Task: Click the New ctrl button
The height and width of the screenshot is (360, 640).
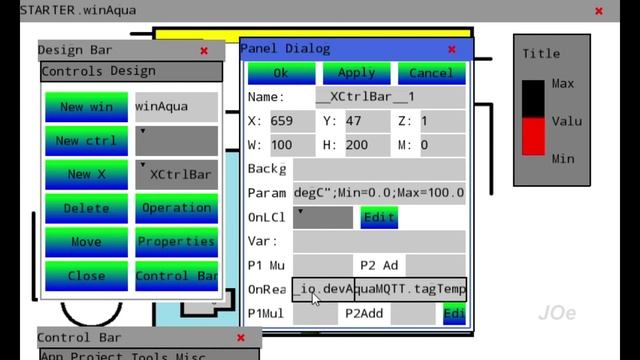Action: coord(87,141)
